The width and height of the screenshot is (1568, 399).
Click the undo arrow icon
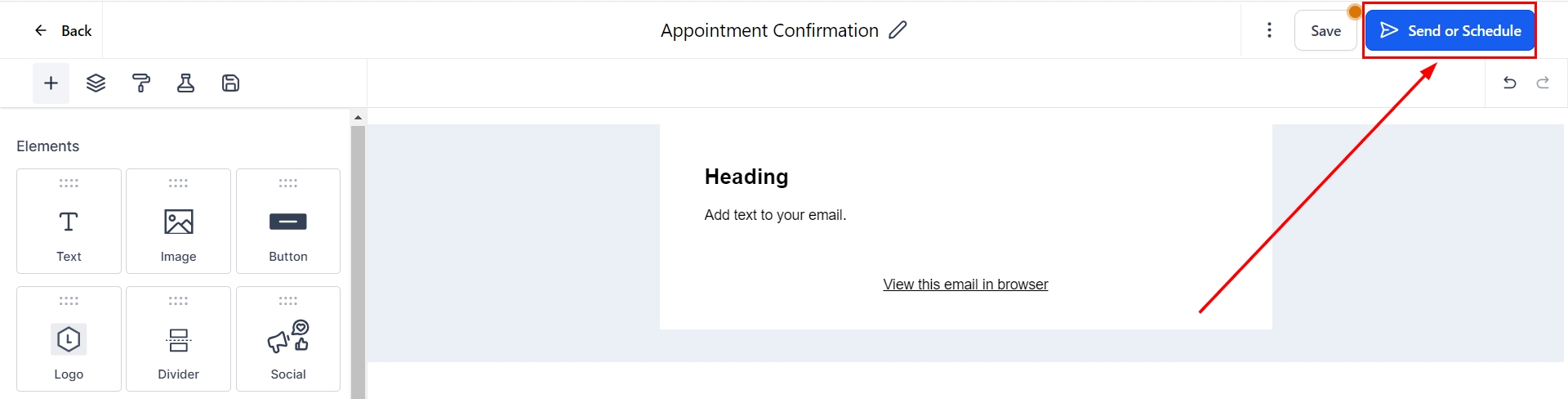[x=1509, y=83]
